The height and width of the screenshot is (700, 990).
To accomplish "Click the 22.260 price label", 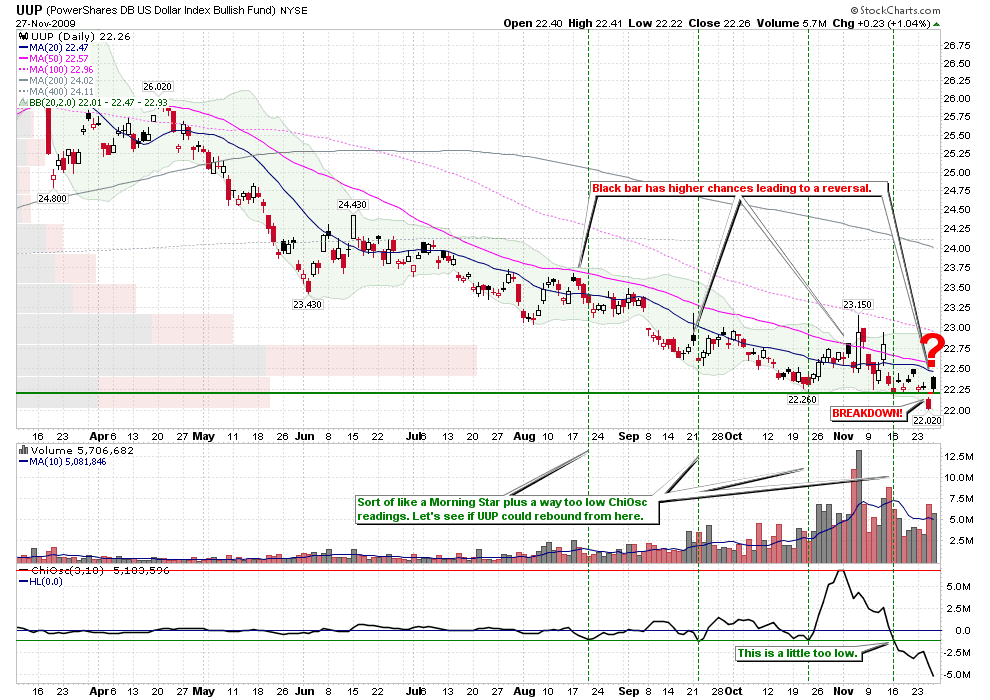I will [x=802, y=400].
